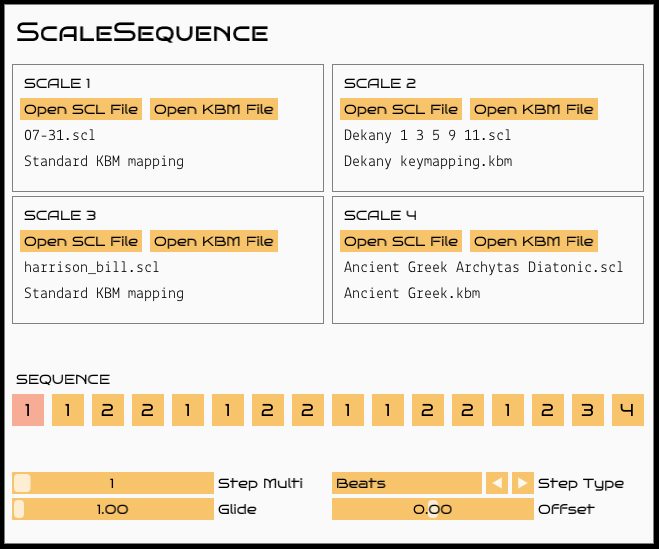Screen dimensions: 659x549
Task: Open SCL File for Scale 1
Action: (81, 109)
